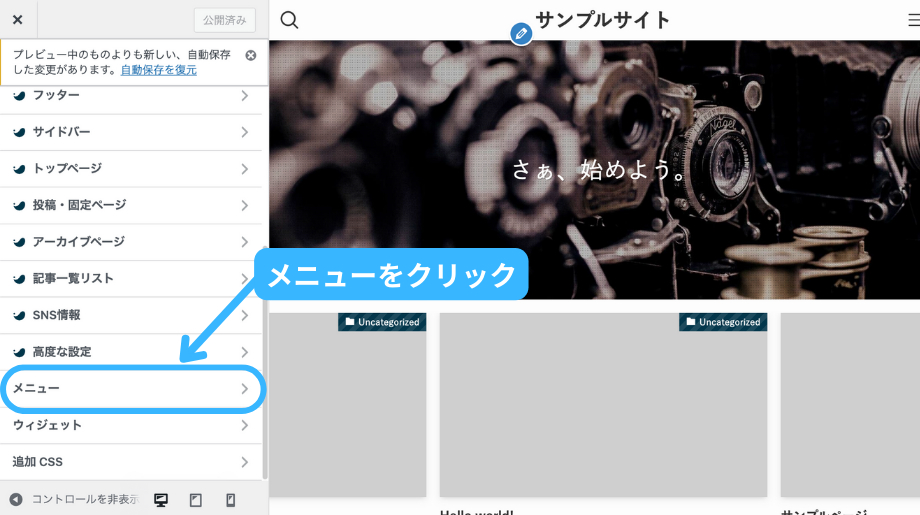Click the blue pencil edit shortcut icon
920x515 pixels.
coord(520,34)
